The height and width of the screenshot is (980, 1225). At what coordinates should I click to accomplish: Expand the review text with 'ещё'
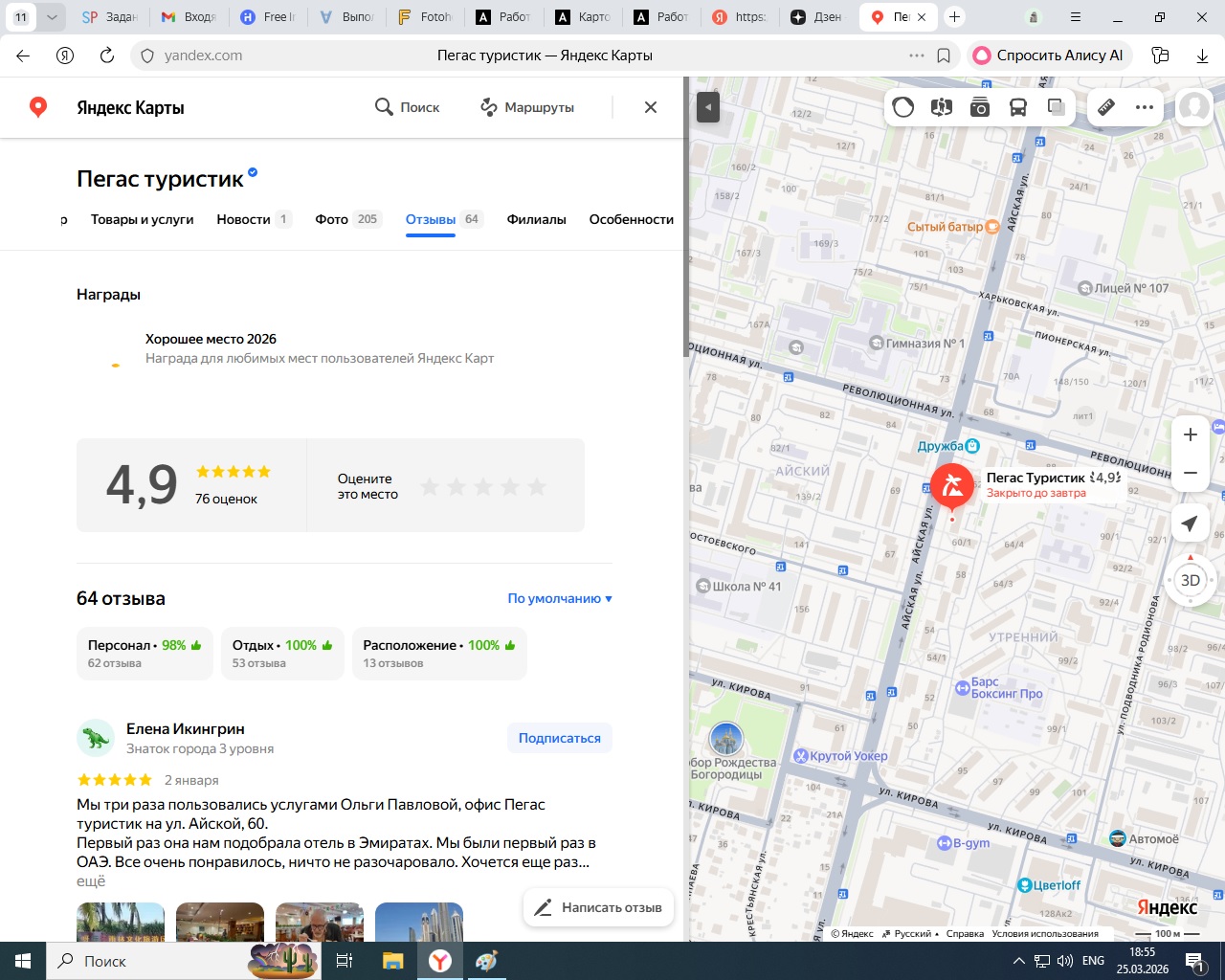tap(91, 881)
